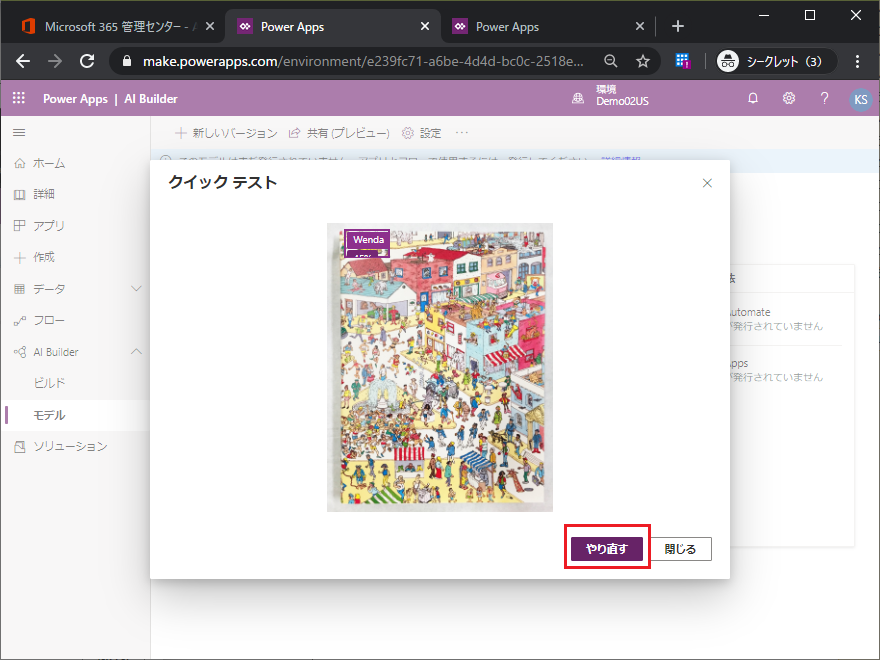The image size is (880, 660).
Task: Click the Quick Test result image
Action: point(440,368)
